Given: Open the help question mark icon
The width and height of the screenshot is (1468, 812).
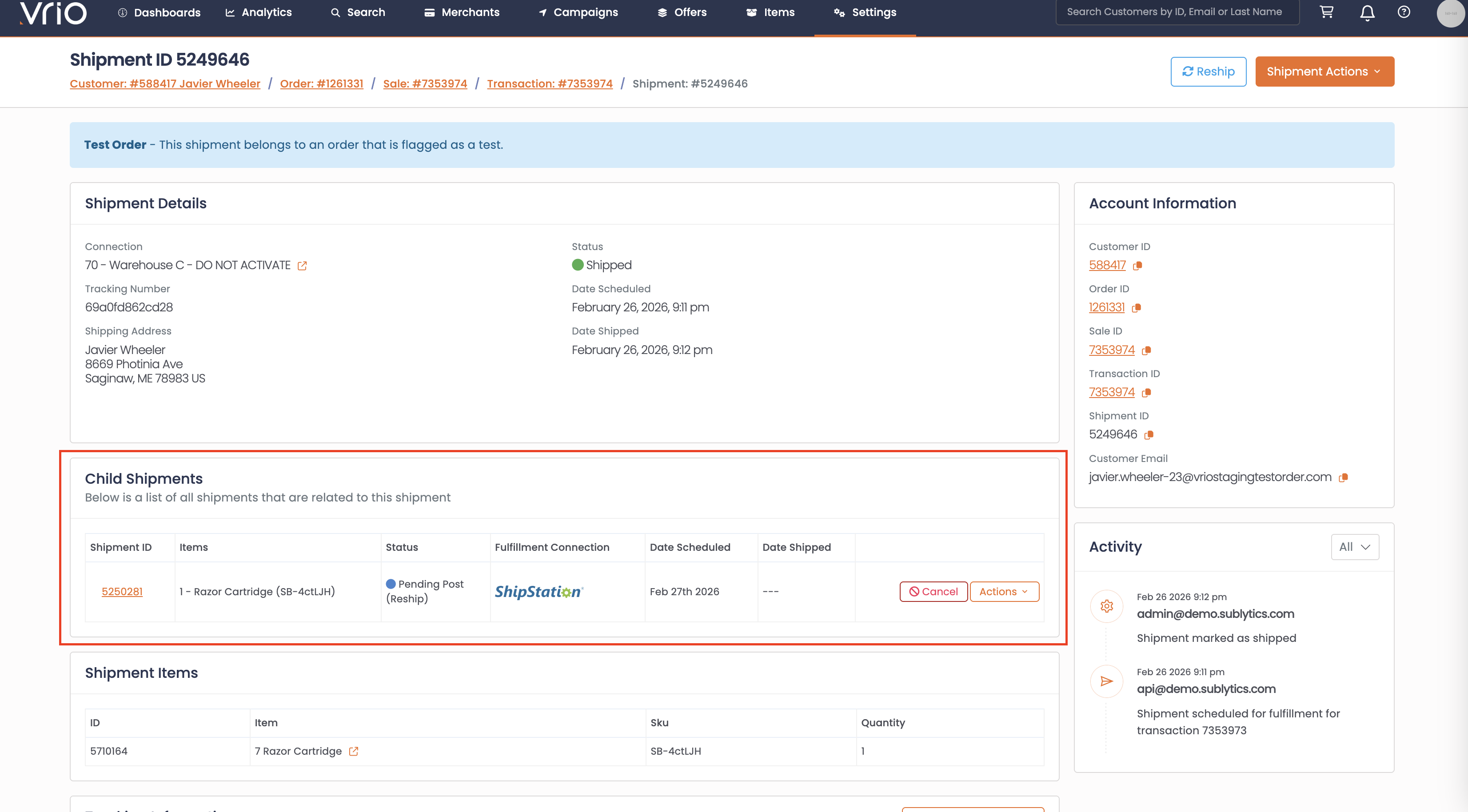Looking at the screenshot, I should 1404,12.
